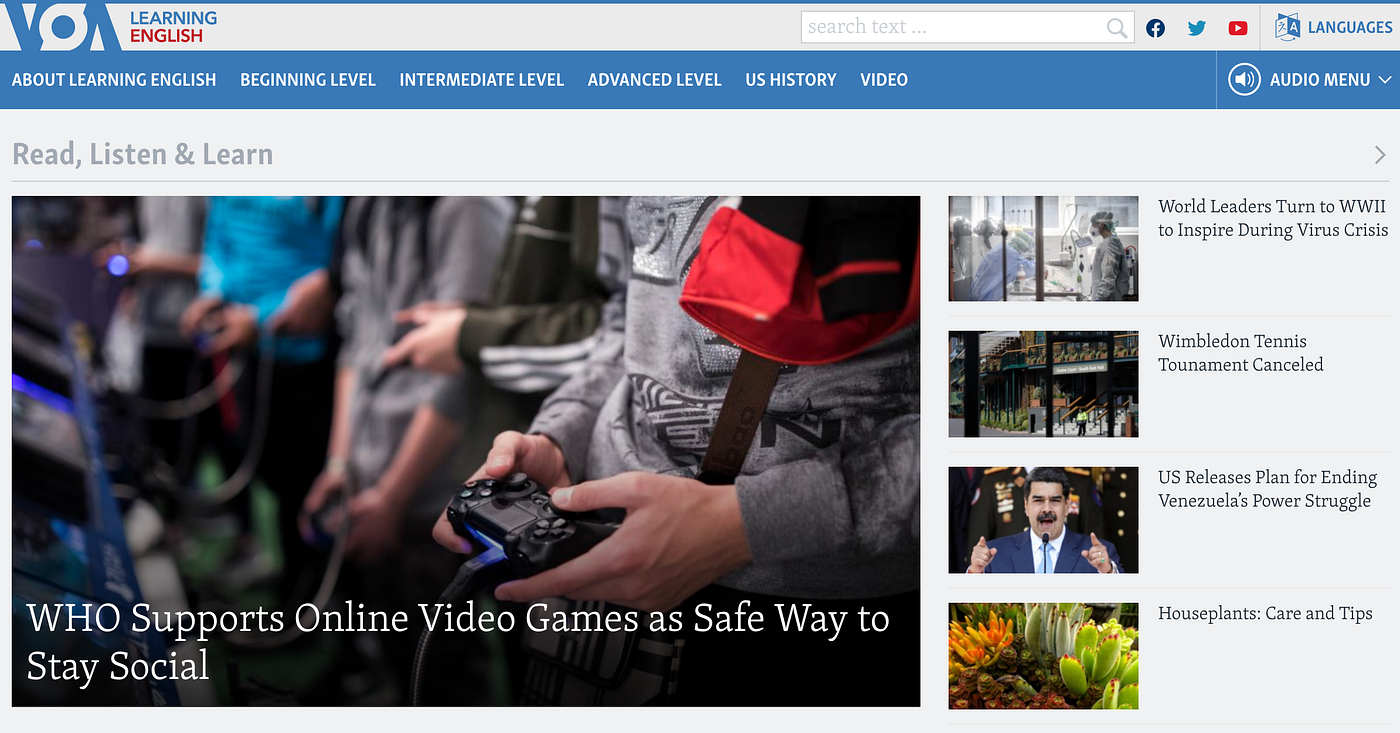This screenshot has width=1400, height=733.
Task: Click the search magnifier icon
Action: coord(1117,28)
